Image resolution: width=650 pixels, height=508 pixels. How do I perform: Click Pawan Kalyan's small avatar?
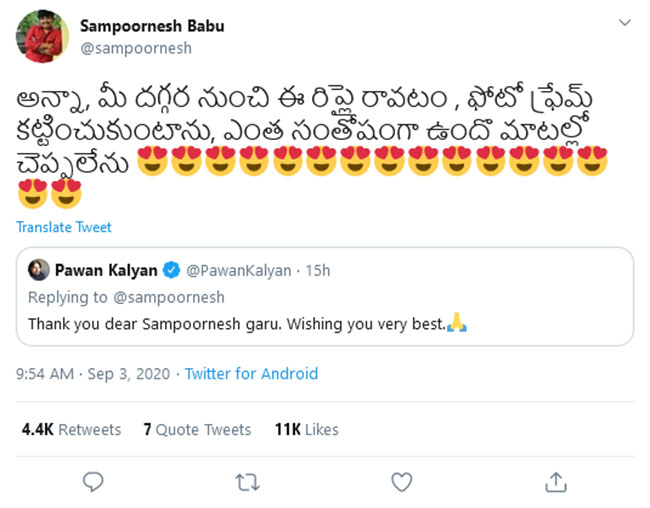(x=39, y=271)
